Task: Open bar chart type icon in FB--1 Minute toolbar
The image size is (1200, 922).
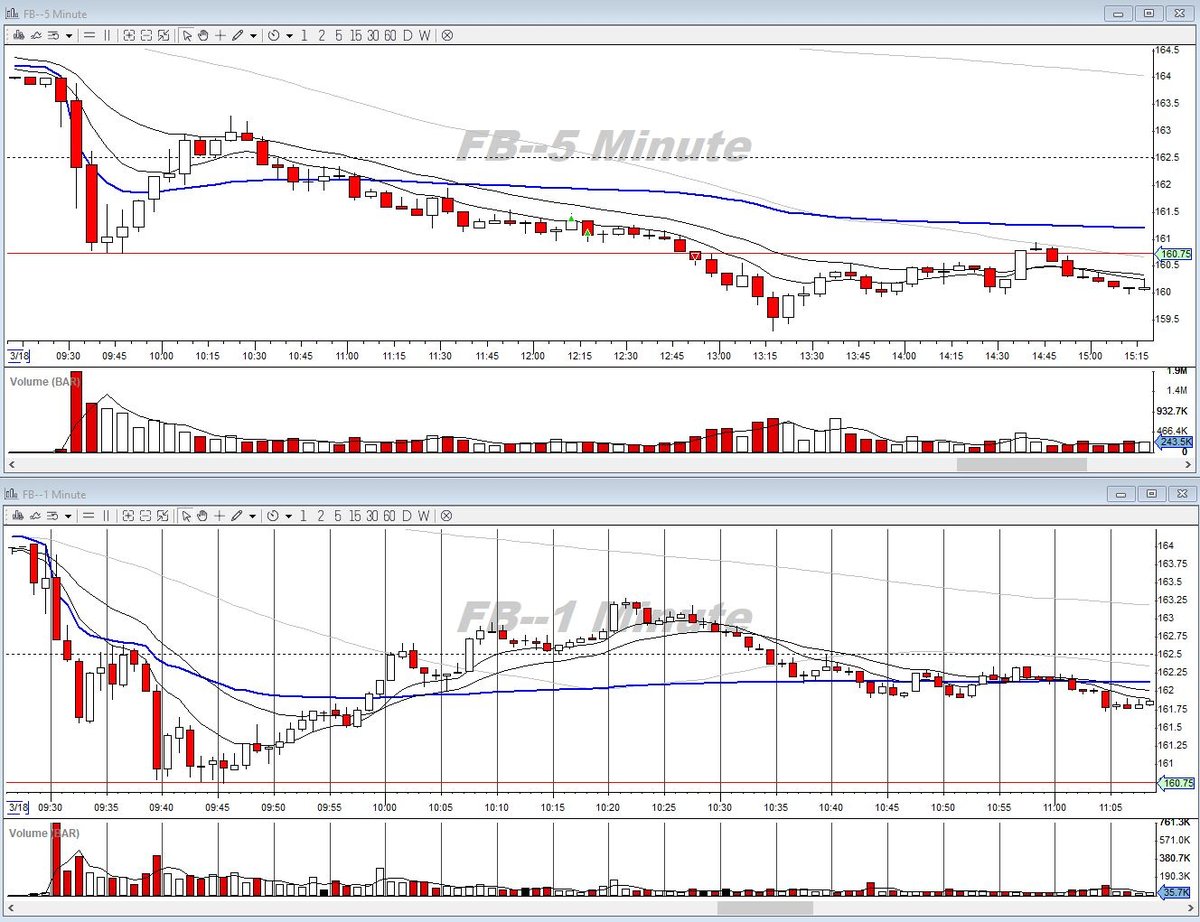Action: [x=18, y=516]
